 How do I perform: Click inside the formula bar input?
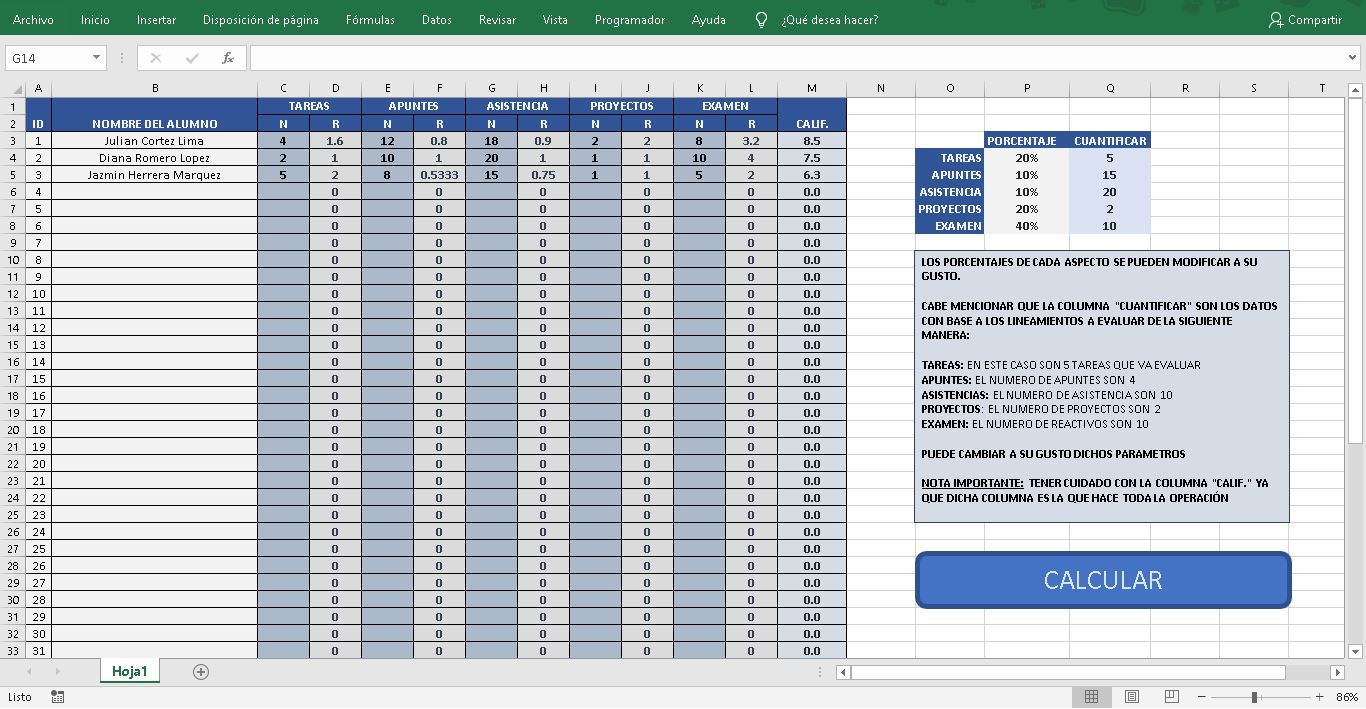[x=795, y=58]
